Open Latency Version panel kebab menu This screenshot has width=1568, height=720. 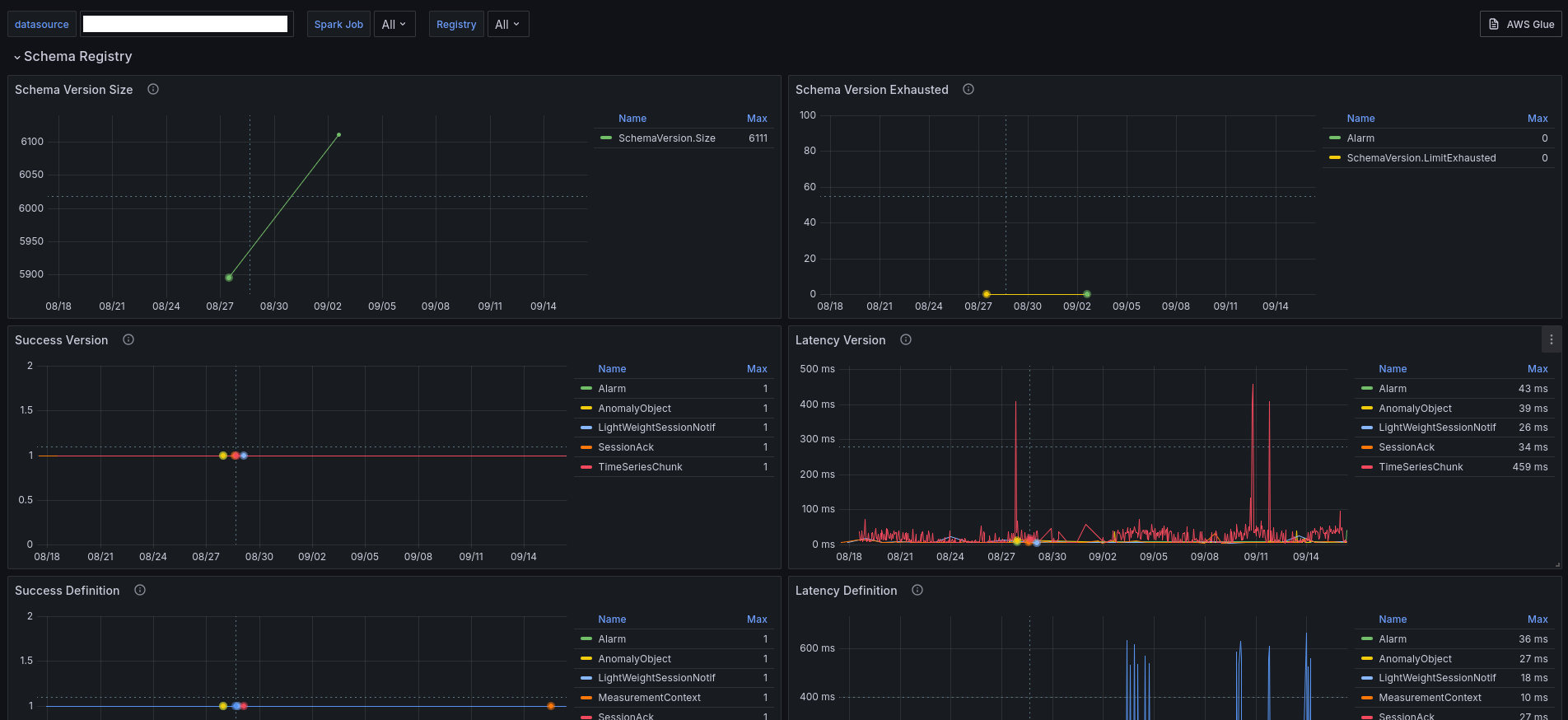click(x=1552, y=339)
